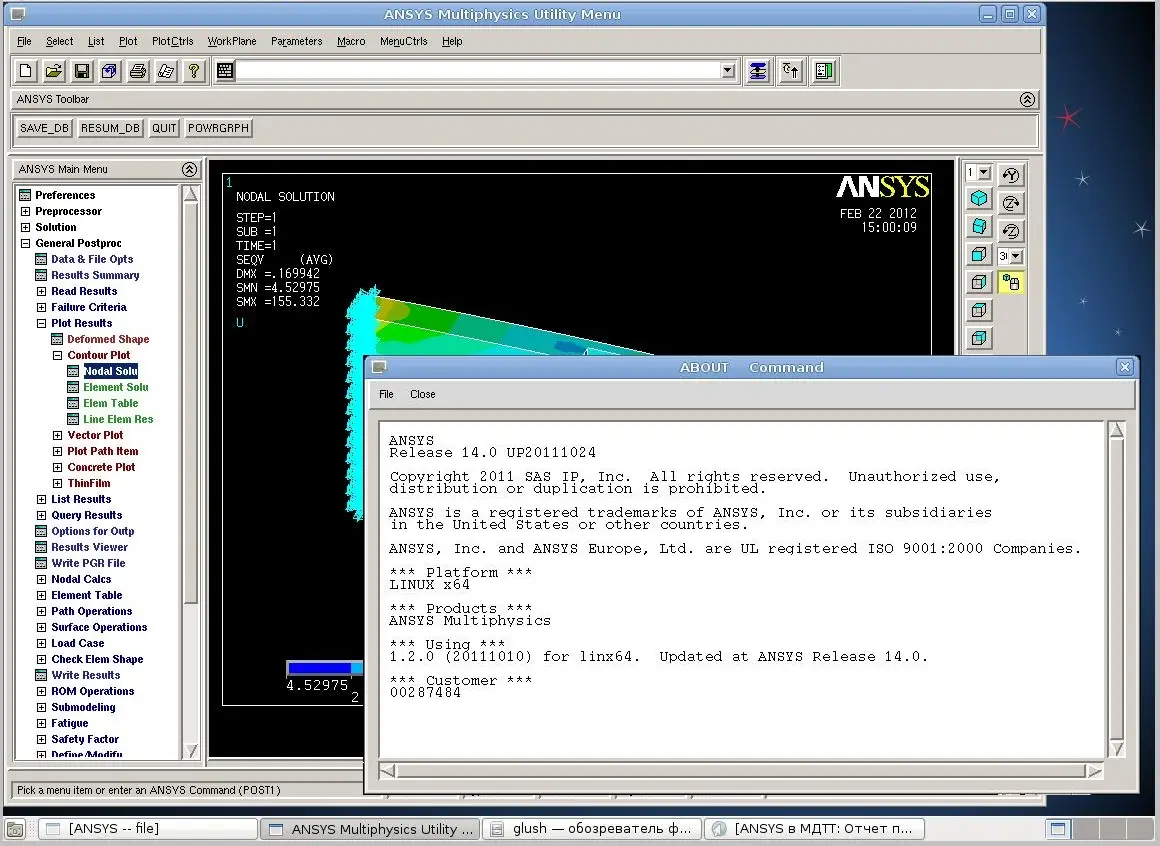Select the back view cube icon

tap(979, 338)
